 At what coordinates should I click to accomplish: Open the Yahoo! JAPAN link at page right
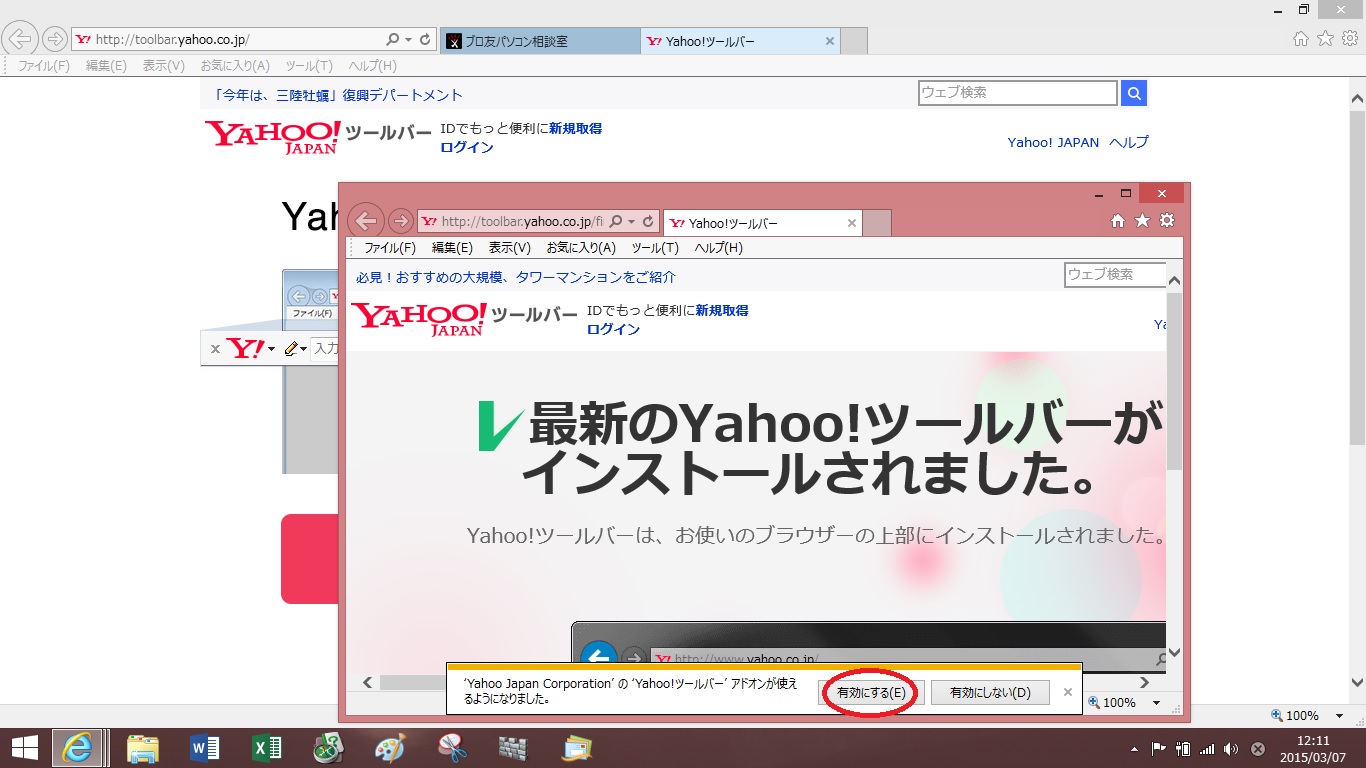point(1053,142)
